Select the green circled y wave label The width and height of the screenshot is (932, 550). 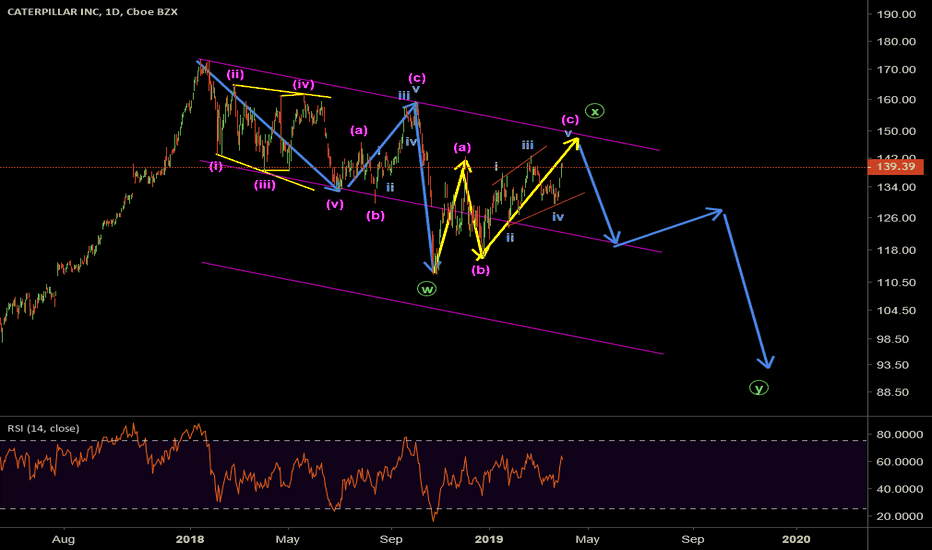tap(758, 388)
